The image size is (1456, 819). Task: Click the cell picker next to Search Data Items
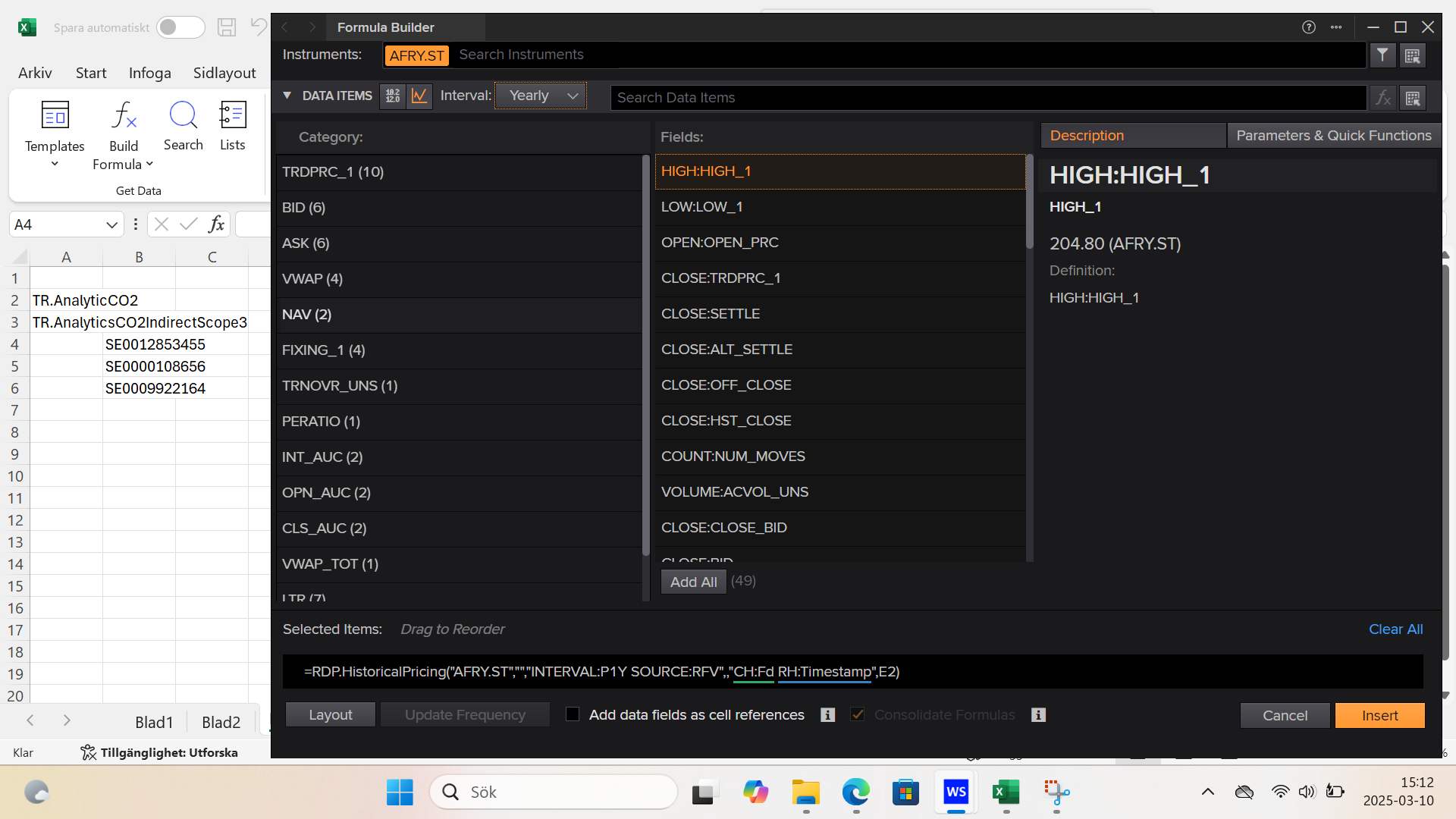click(x=1412, y=98)
